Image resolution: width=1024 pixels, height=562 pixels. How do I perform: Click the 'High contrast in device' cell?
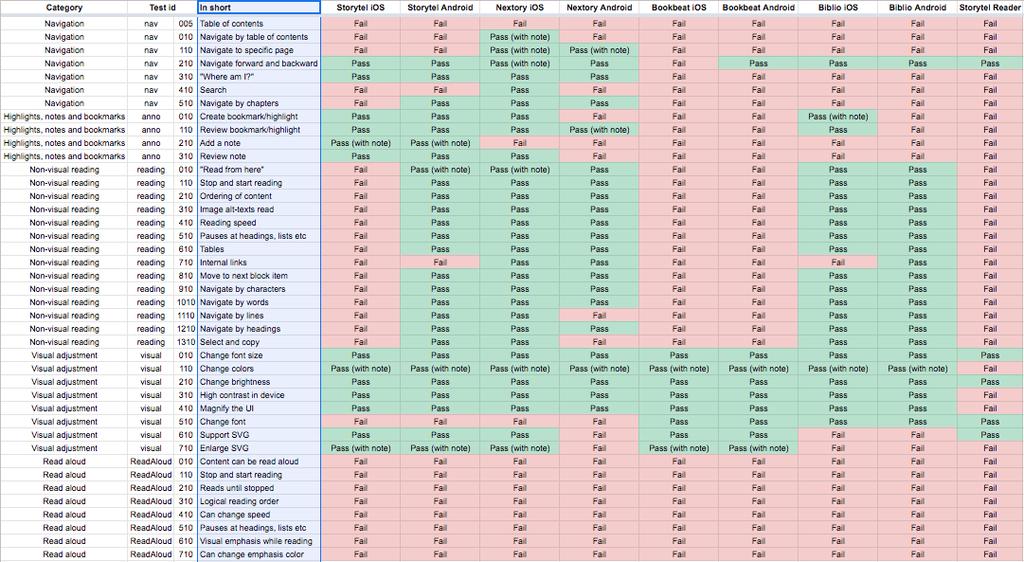click(x=259, y=396)
